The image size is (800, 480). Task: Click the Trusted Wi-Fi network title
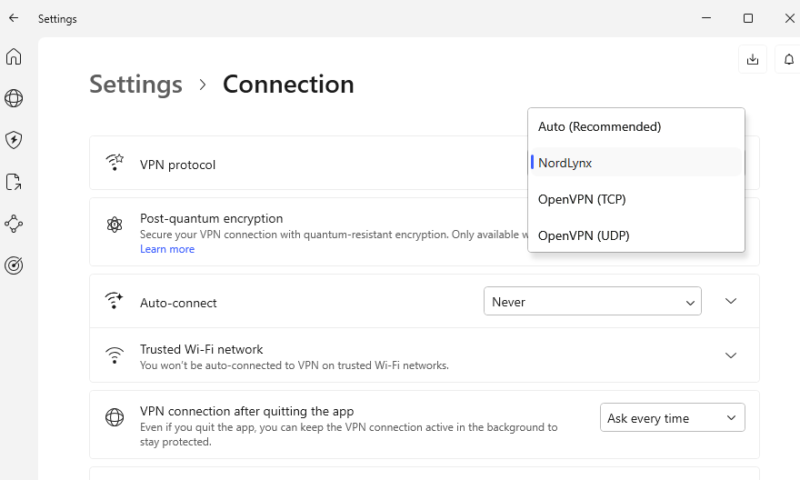202,349
